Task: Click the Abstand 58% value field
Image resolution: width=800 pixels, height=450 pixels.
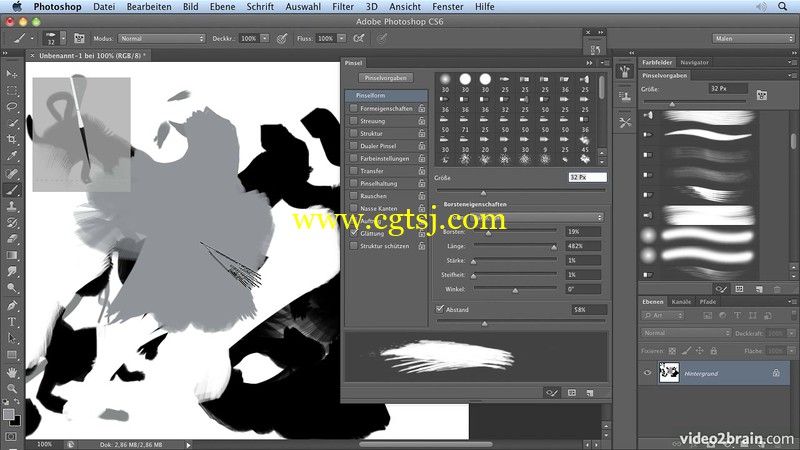Action: (589, 310)
